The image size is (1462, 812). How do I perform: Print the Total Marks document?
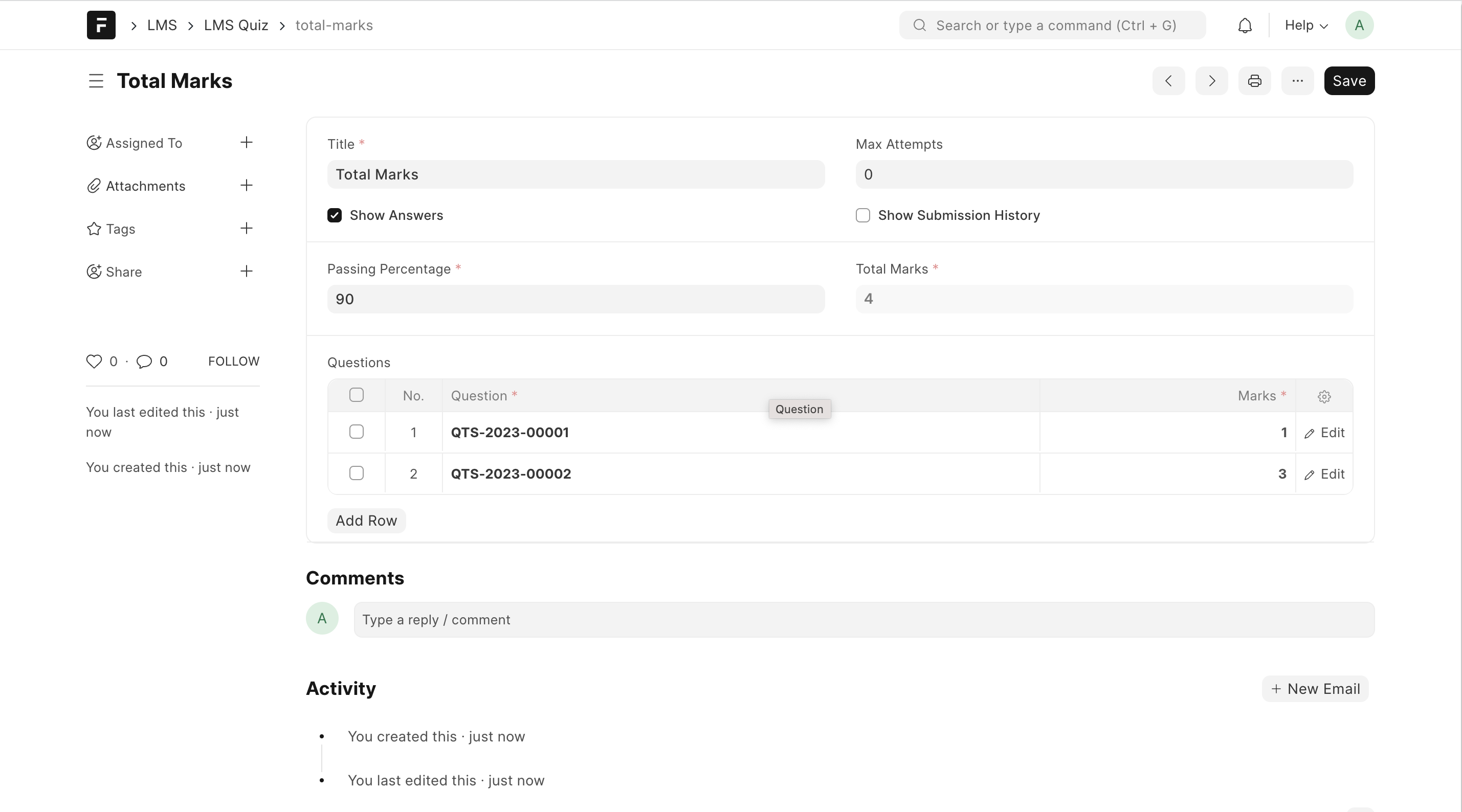tap(1254, 81)
